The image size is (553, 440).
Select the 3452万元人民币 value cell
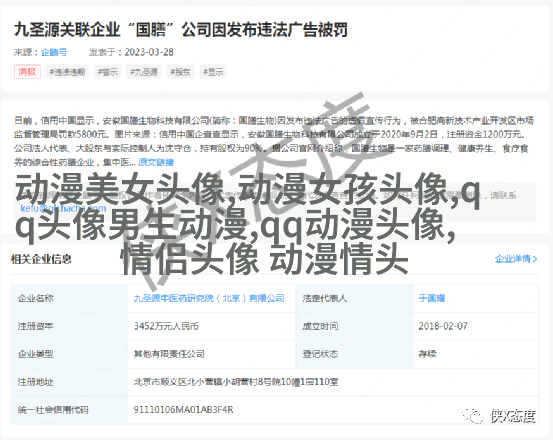pos(211,326)
